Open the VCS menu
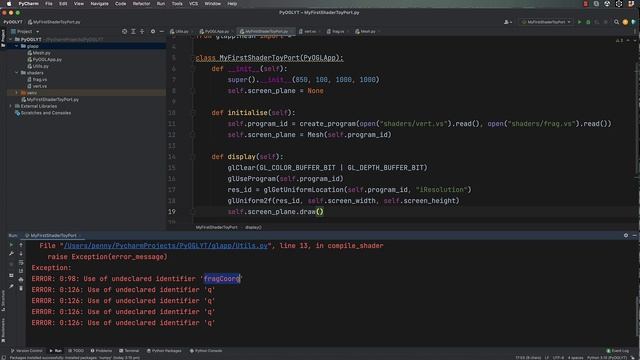The height and width of the screenshot is (360, 640). click(193, 4)
